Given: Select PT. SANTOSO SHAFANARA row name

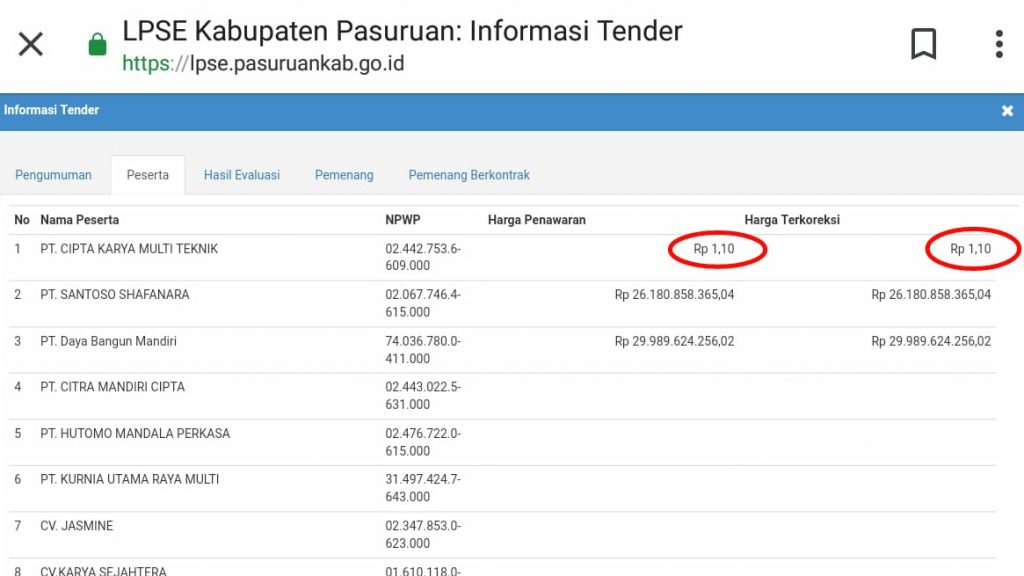Looking at the screenshot, I should click(x=115, y=295).
